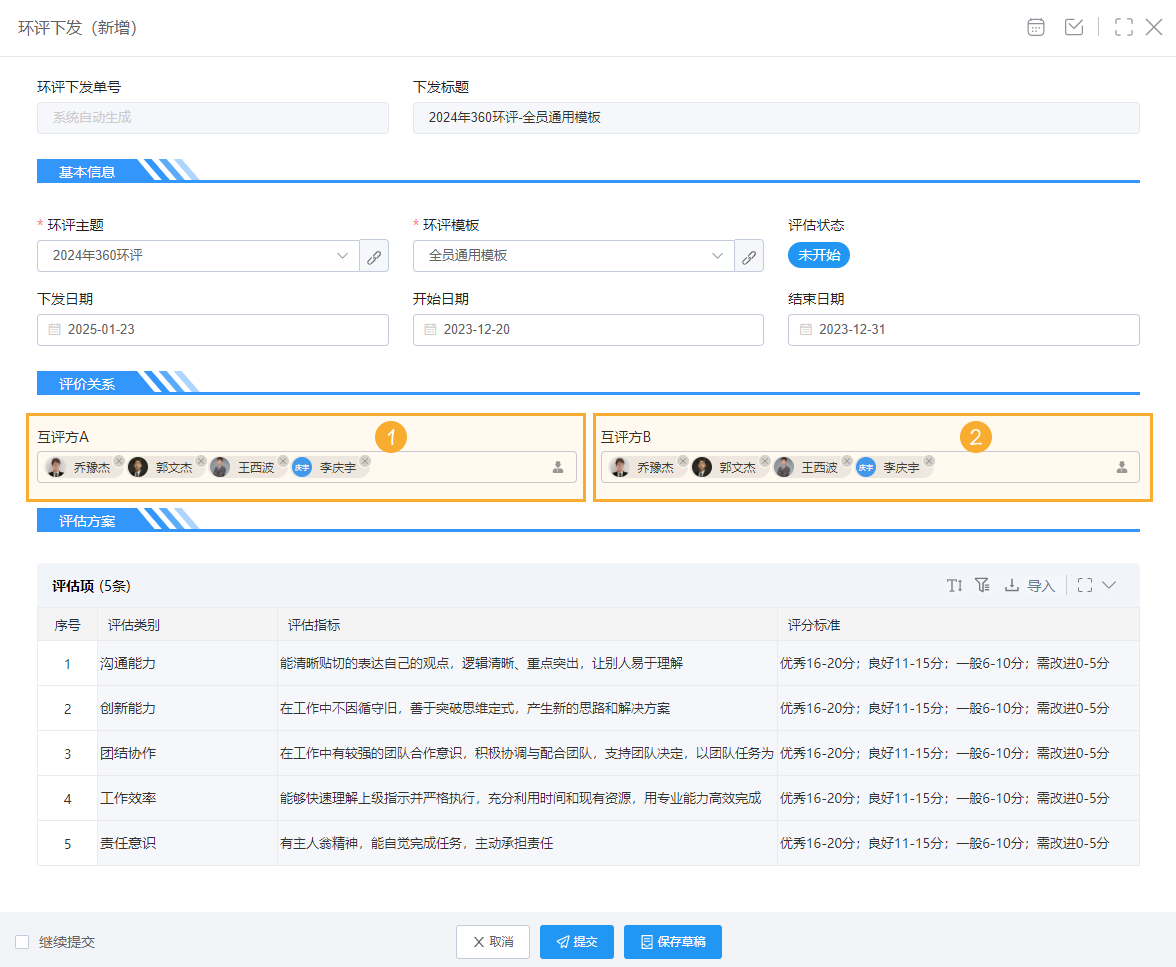Open the 全员通用模板 dropdown
This screenshot has height=967, width=1176.
719,255
